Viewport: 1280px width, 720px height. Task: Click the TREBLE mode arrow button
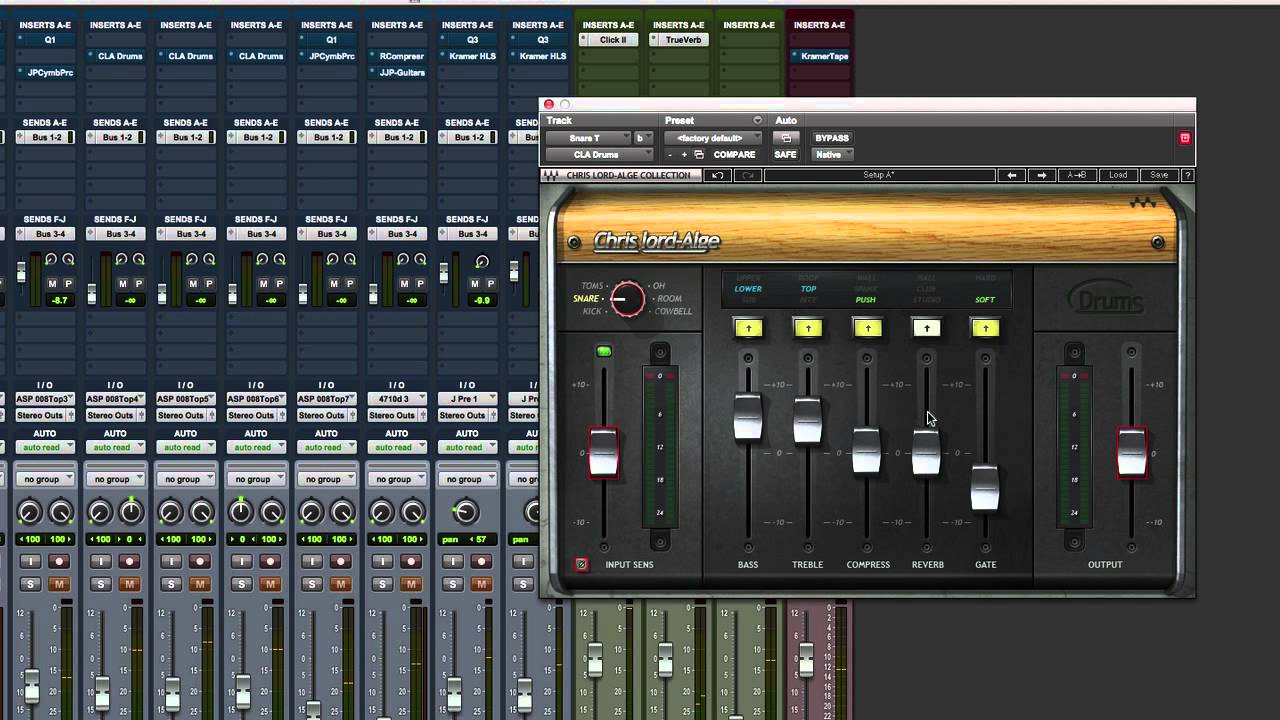point(808,328)
